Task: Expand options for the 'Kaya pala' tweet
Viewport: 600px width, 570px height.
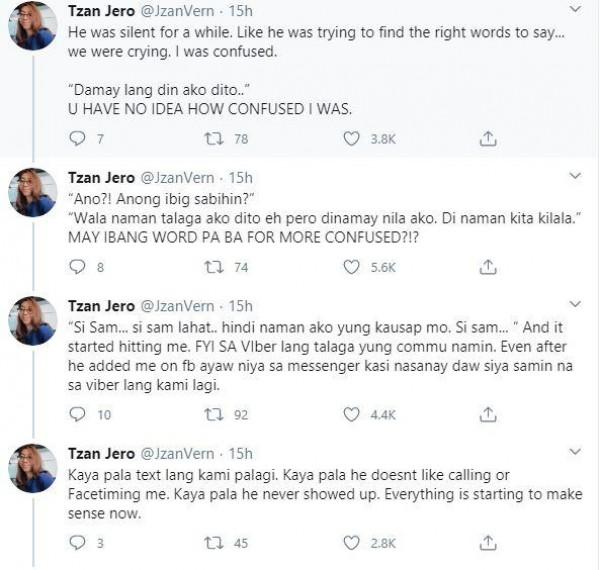Action: pyautogui.click(x=575, y=451)
